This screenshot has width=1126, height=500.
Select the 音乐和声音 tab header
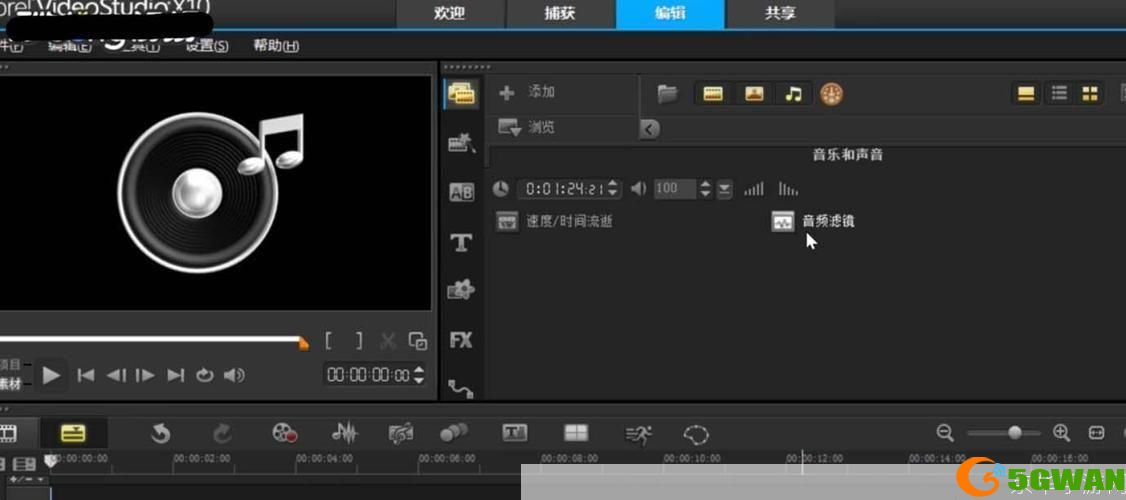(x=847, y=154)
